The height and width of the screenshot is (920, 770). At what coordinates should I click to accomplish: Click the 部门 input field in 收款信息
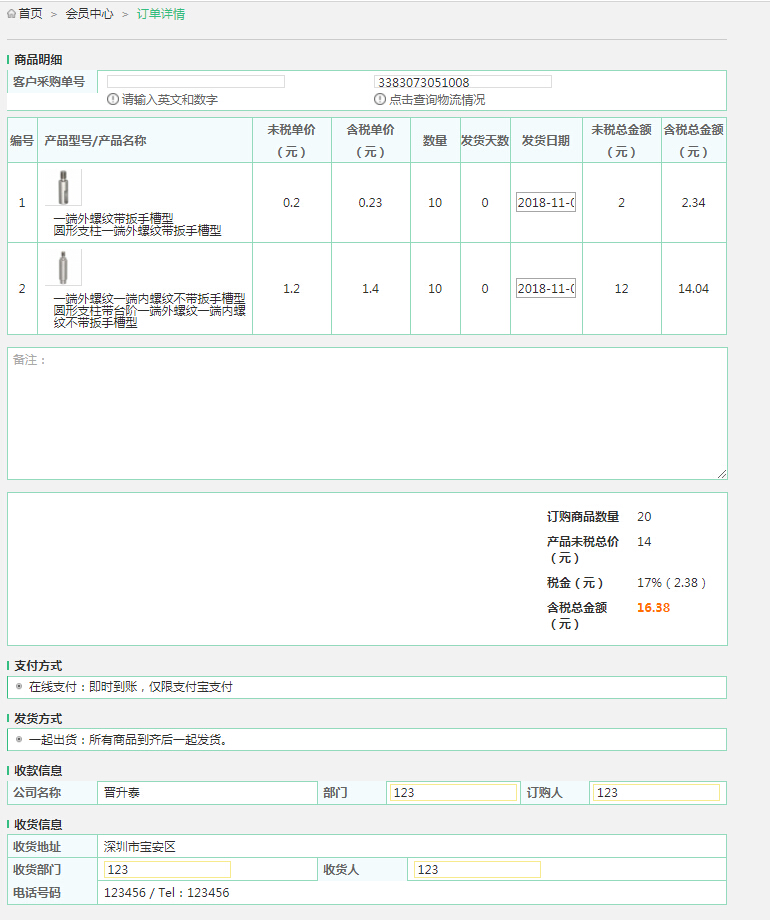pyautogui.click(x=453, y=793)
